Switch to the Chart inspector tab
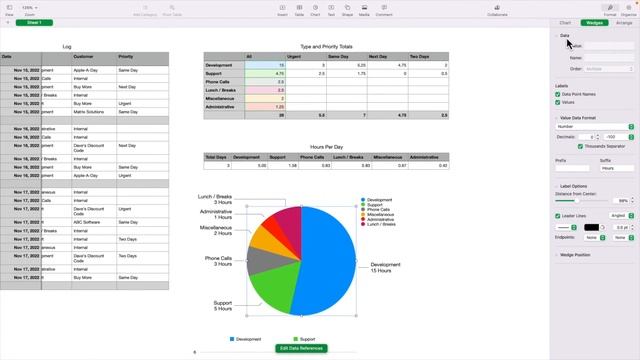The width and height of the screenshot is (640, 360). [565, 23]
